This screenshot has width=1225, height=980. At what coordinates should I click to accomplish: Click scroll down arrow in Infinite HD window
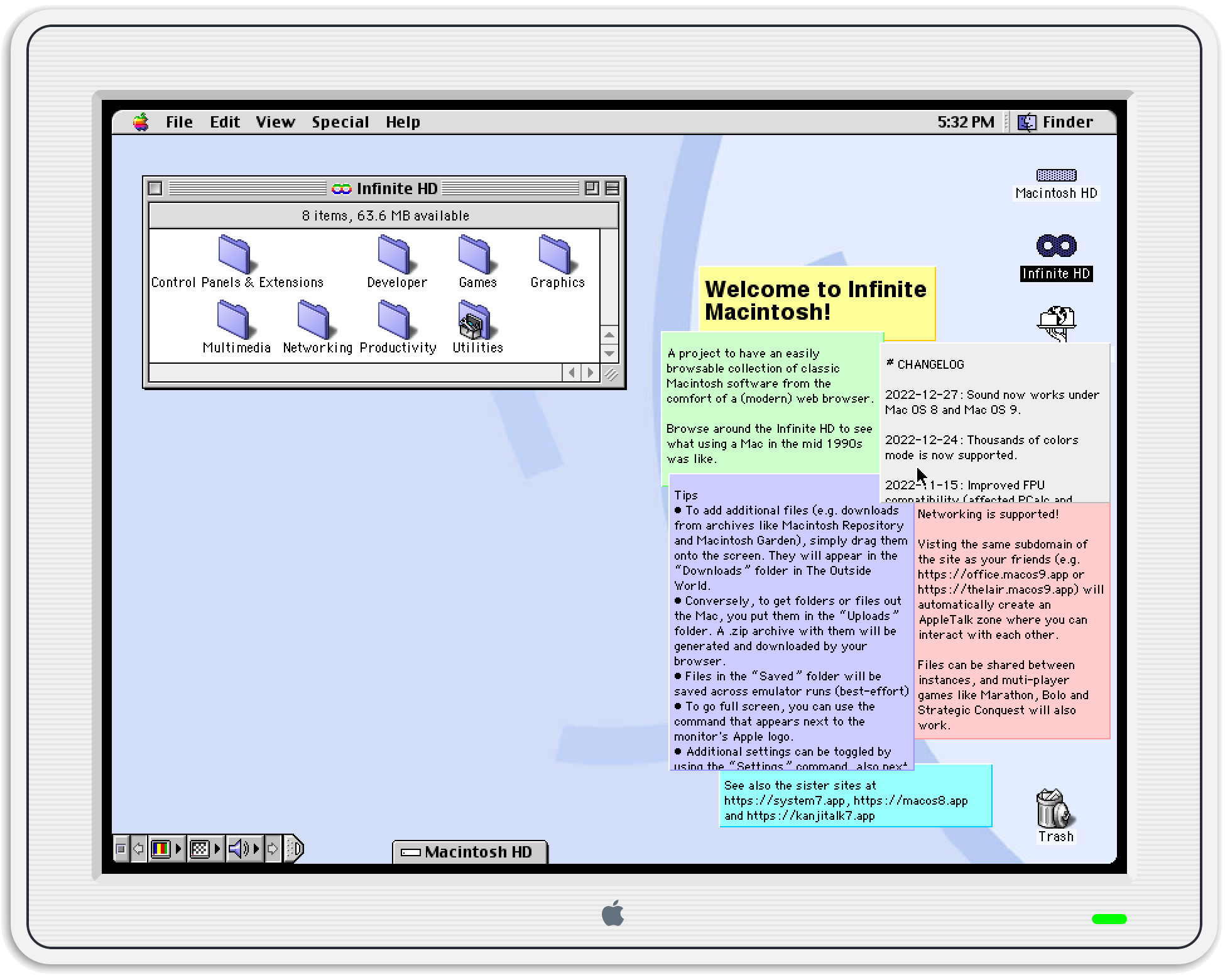pos(609,354)
